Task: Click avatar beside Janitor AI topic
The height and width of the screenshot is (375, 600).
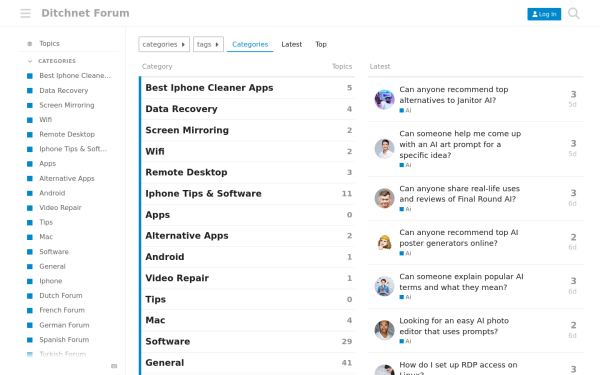Action: coord(384,100)
